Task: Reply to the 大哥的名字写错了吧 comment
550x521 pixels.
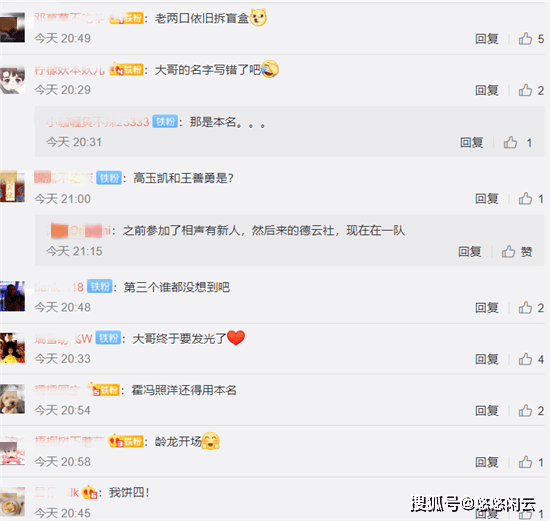Action: point(487,91)
